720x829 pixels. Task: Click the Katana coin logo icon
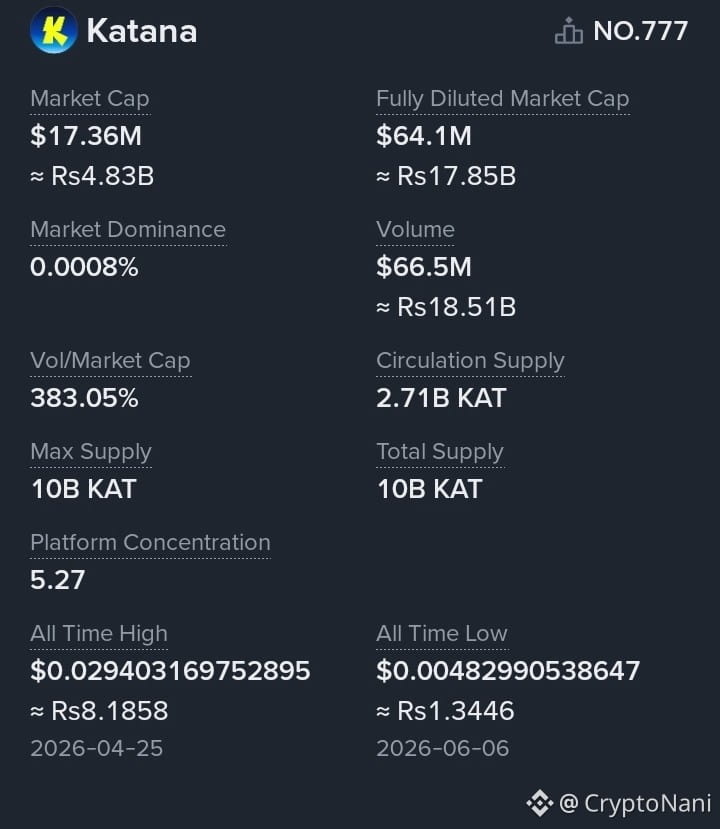54,30
